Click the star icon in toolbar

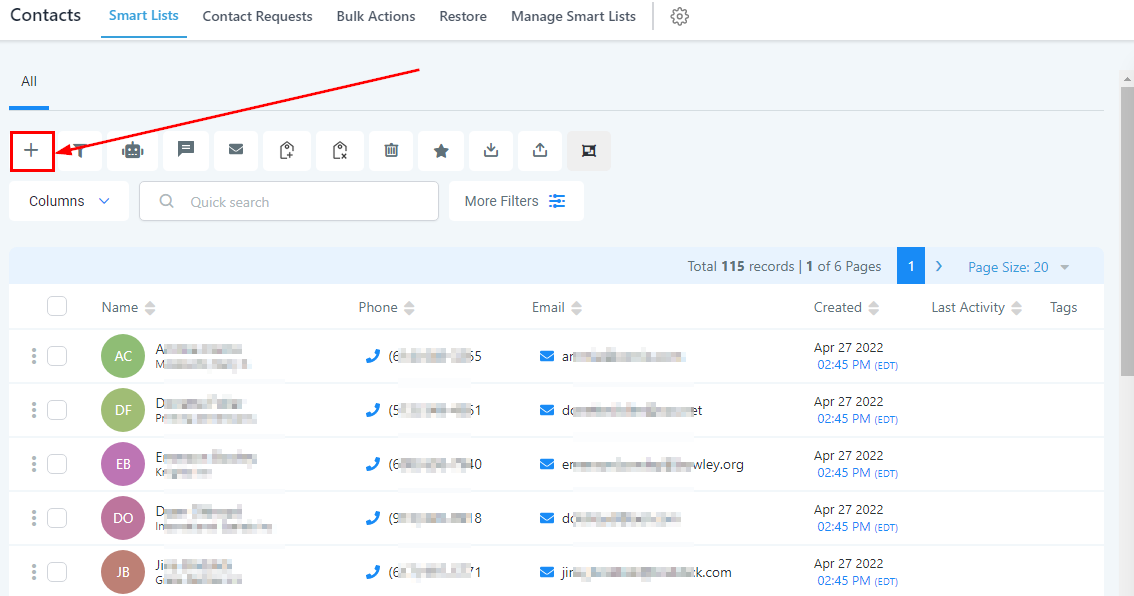(441, 150)
